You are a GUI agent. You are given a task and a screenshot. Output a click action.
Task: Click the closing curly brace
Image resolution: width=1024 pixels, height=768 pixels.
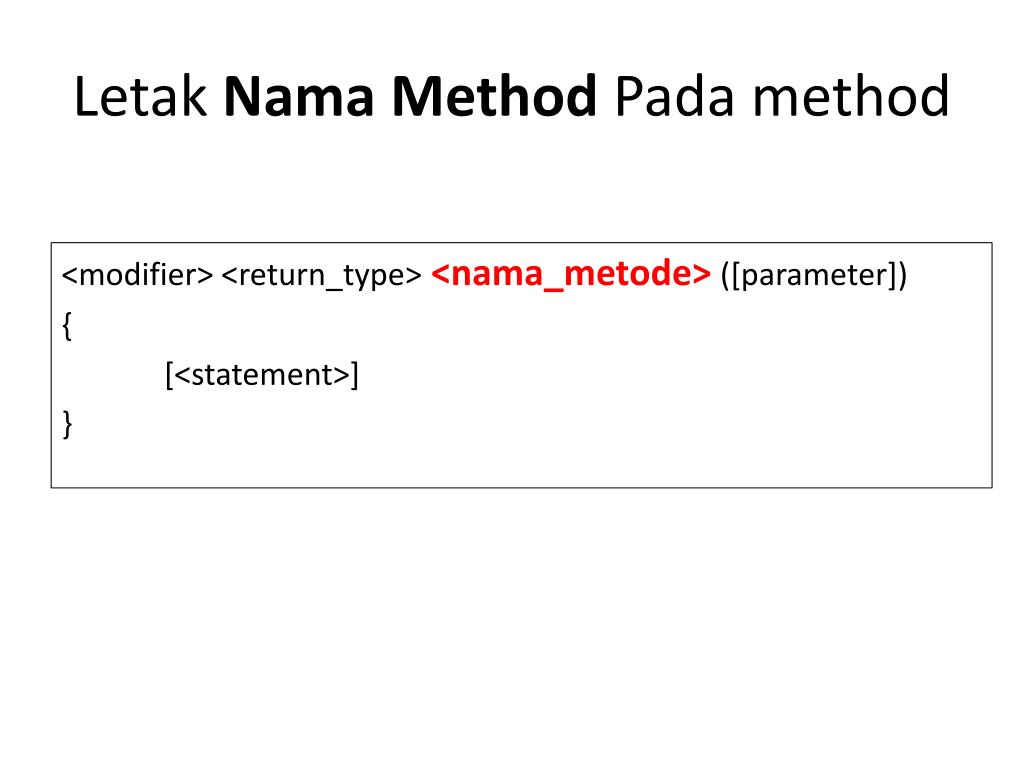pos(67,425)
